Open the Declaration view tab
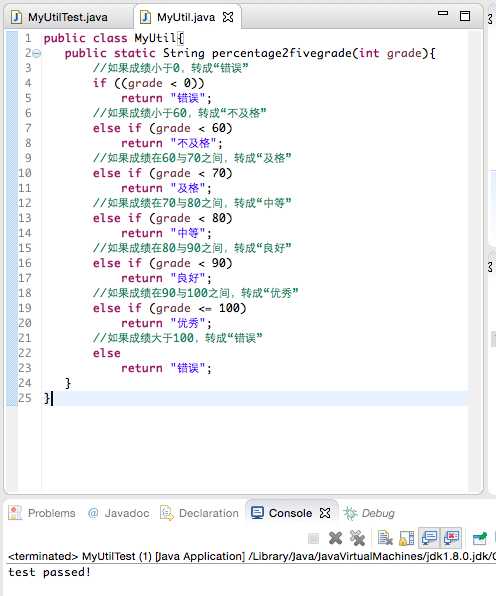Screen dimensions: 496x596 pos(199,513)
